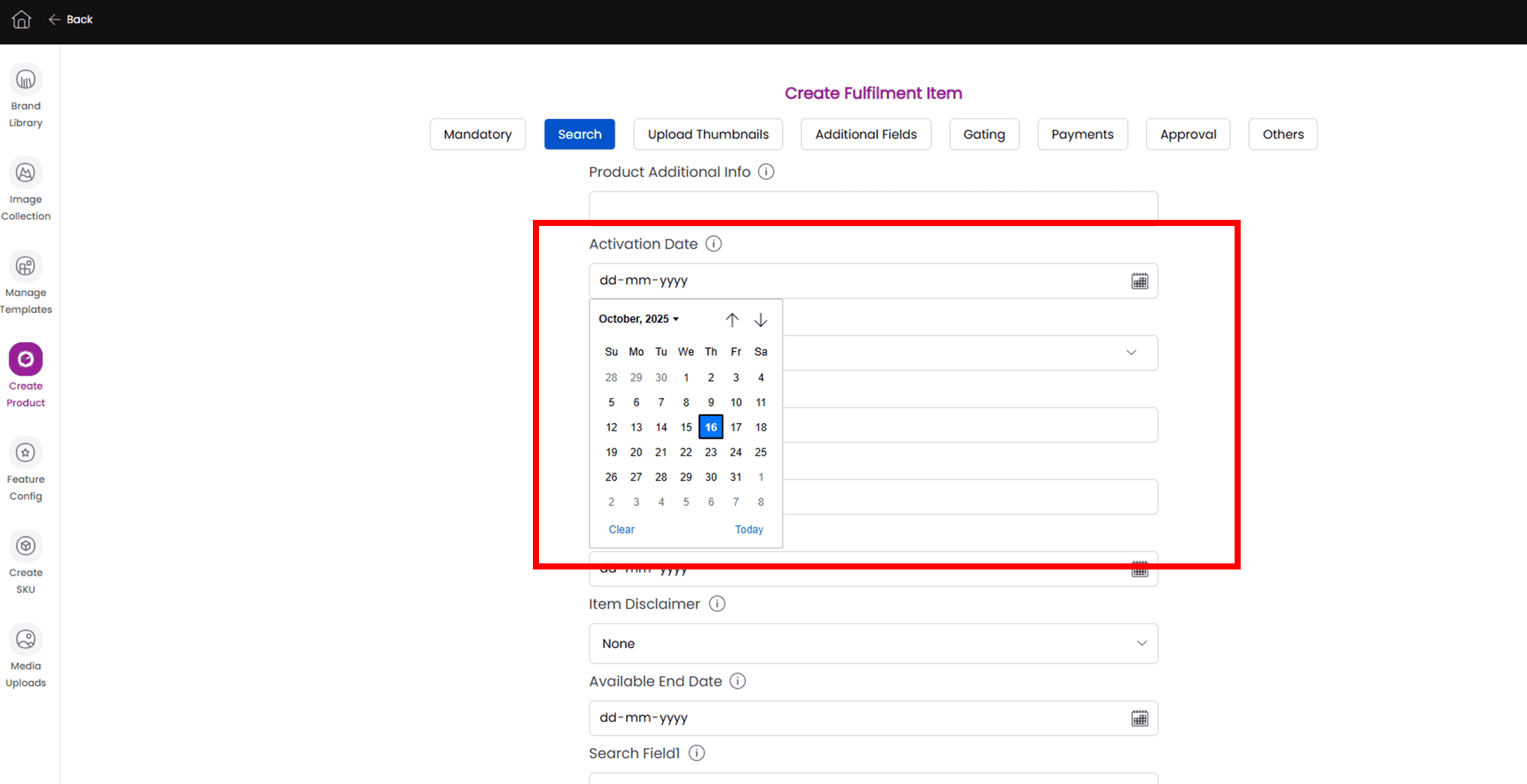Open the Create Product section
Image resolution: width=1527 pixels, height=784 pixels.
[x=25, y=374]
